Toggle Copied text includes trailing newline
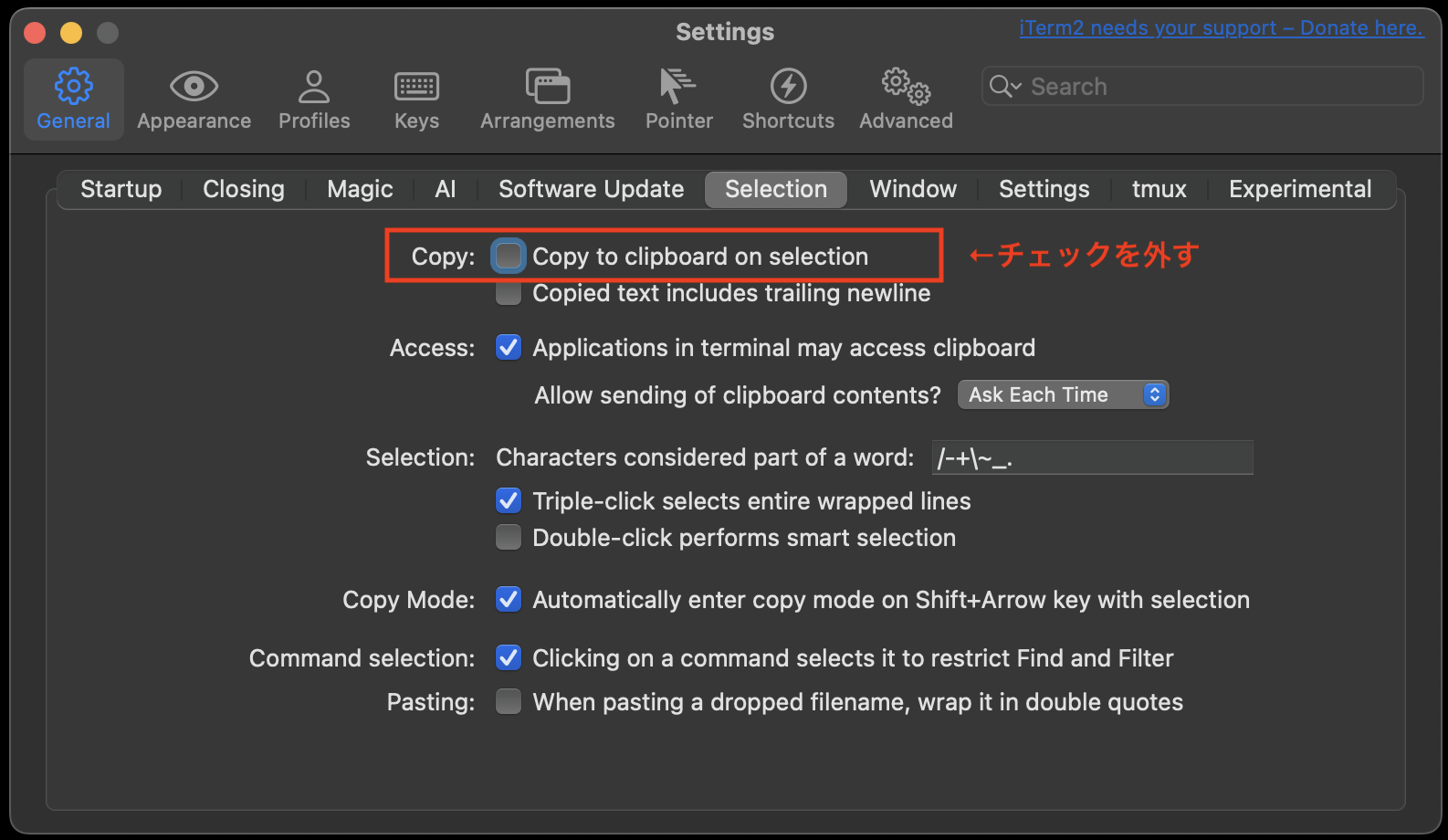 (x=509, y=293)
